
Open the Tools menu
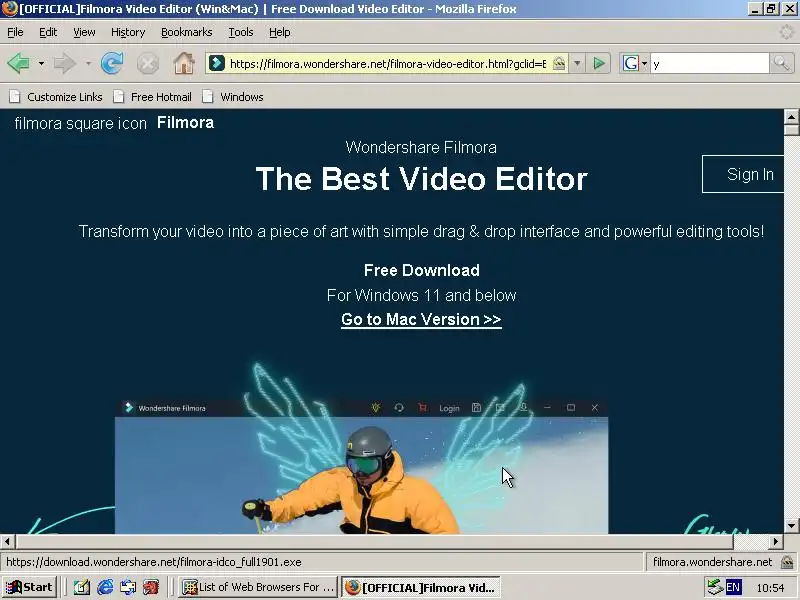[x=241, y=32]
